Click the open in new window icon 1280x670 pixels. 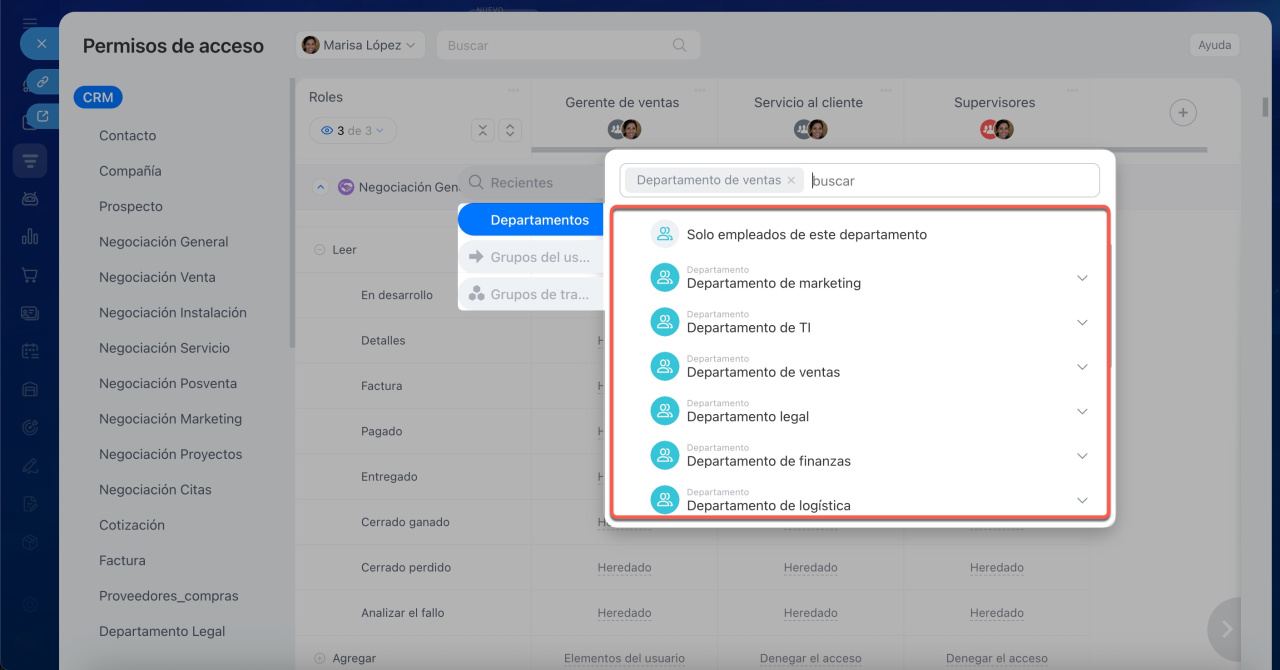pos(42,116)
